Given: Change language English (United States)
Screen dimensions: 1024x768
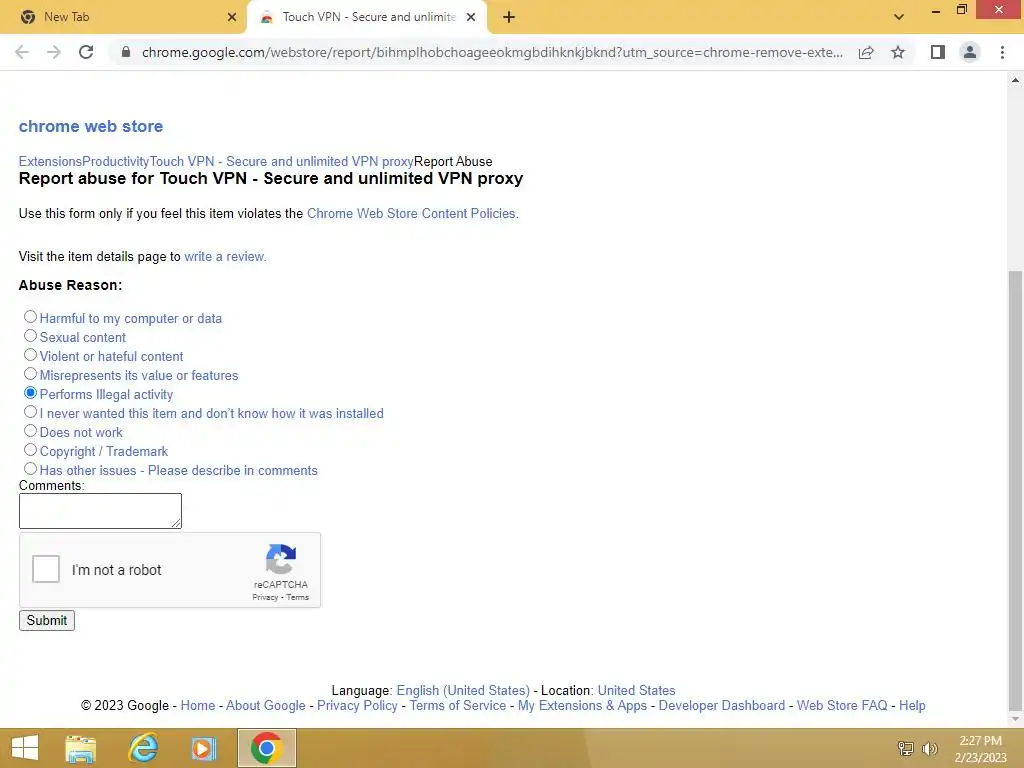Looking at the screenshot, I should click(x=463, y=690).
